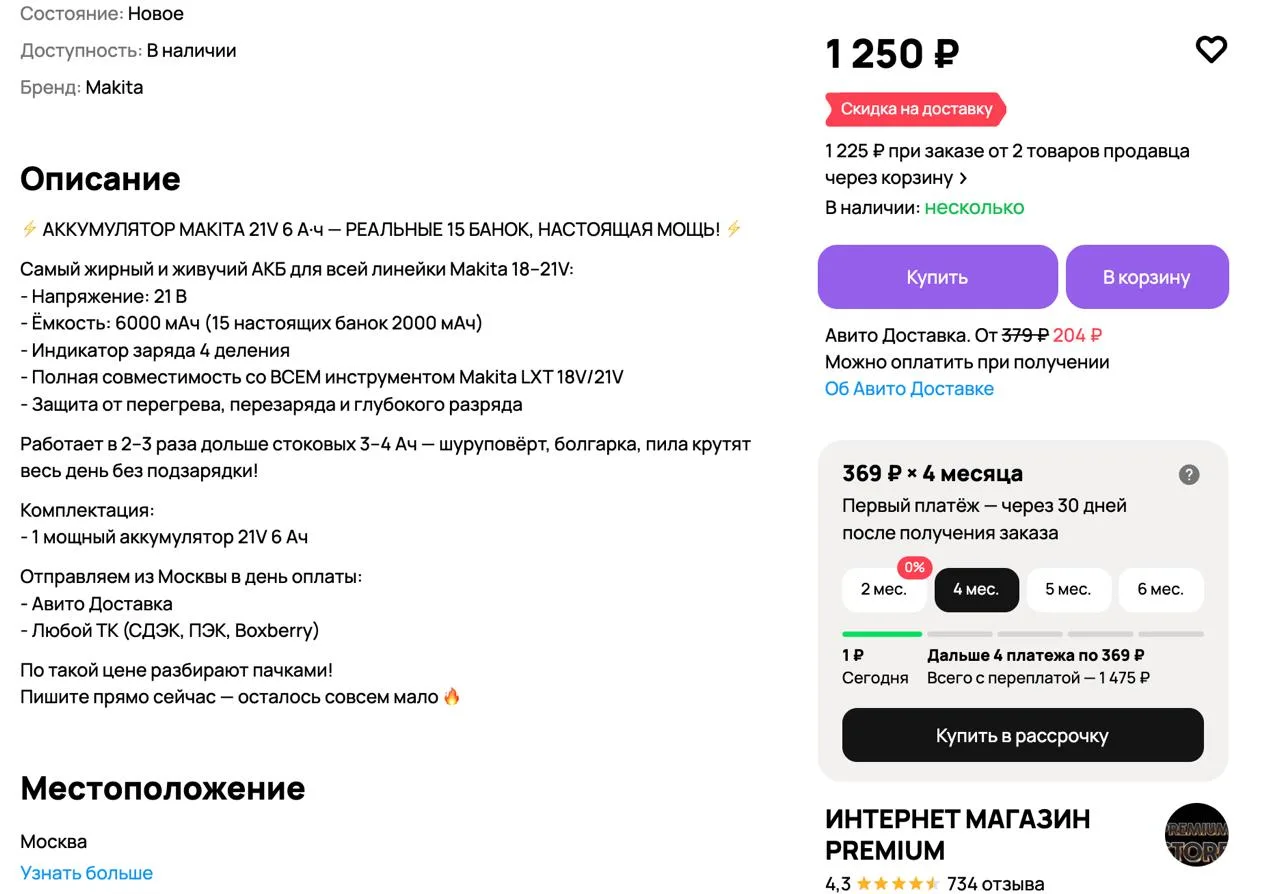Click Узнать больше under location
Screen dimensions: 1280x894
(x=87, y=873)
